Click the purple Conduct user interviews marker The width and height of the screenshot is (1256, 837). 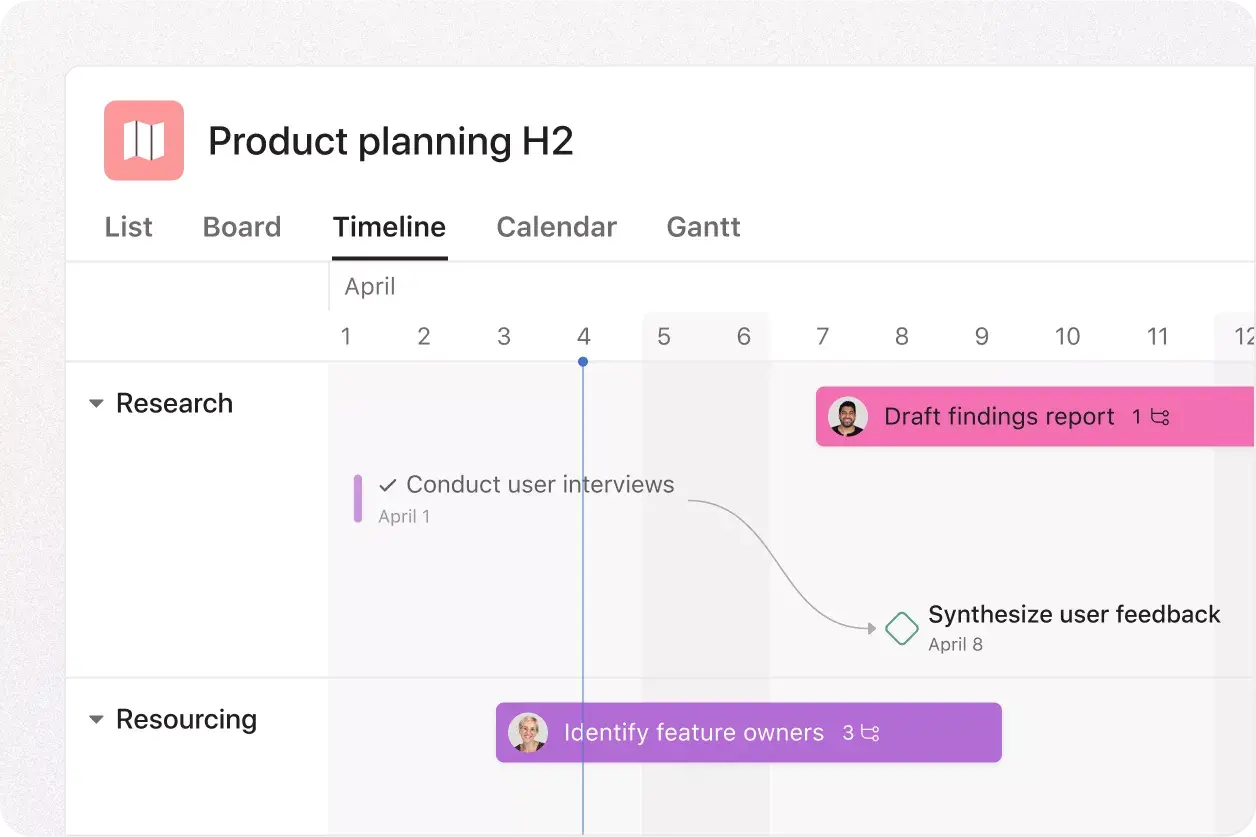tap(357, 497)
